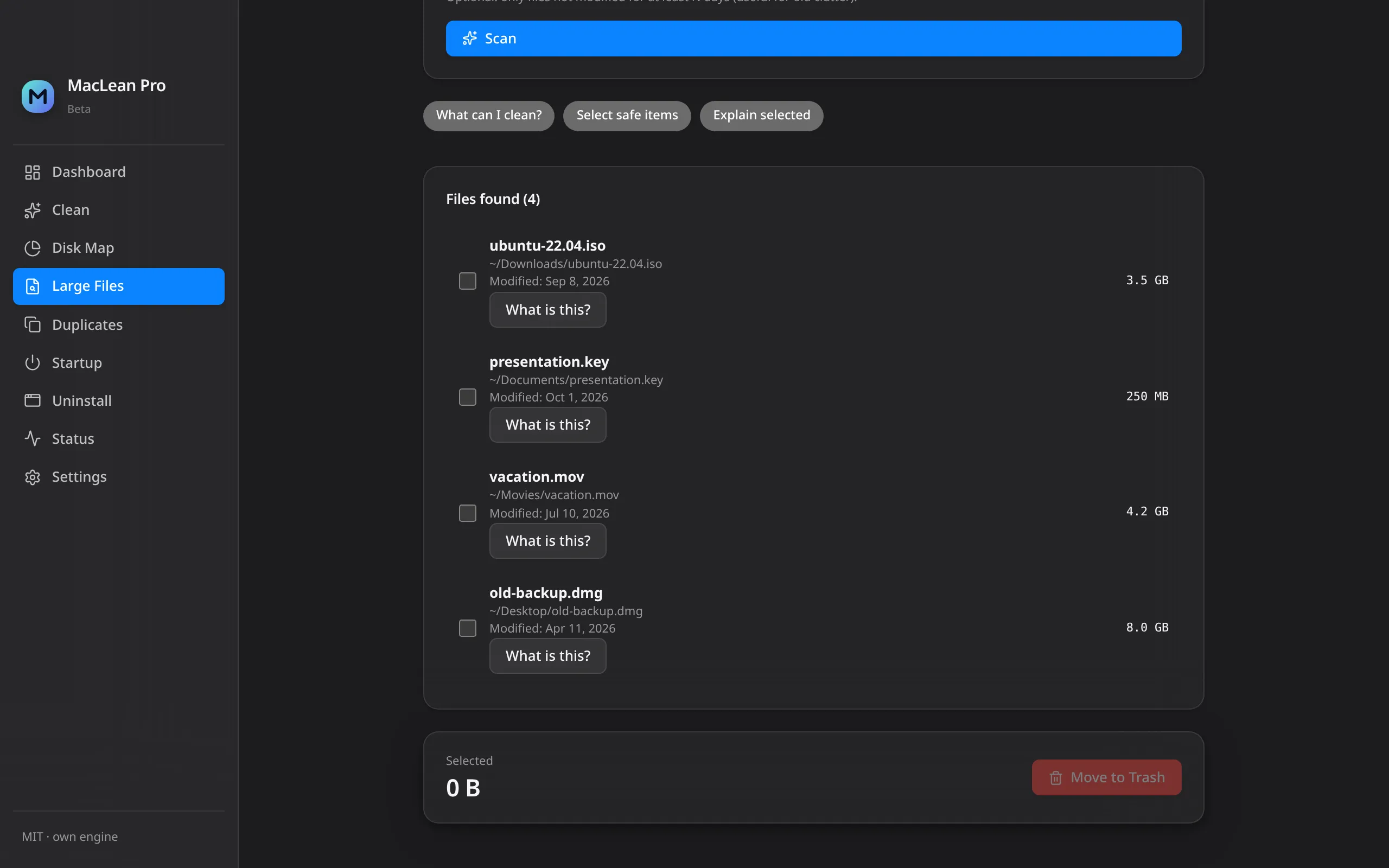Switch to Duplicates view
1389x868 pixels.
(119, 325)
